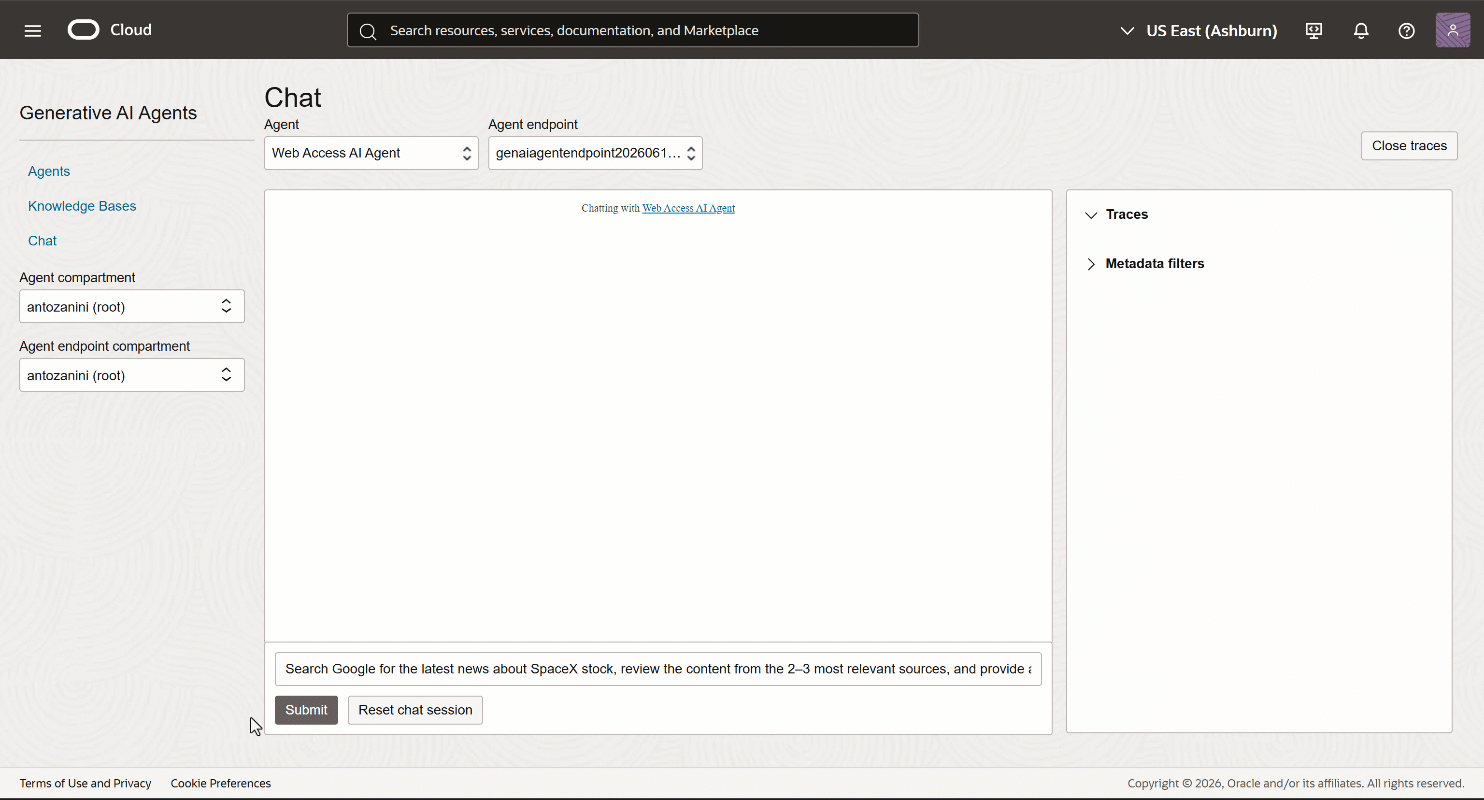Image resolution: width=1484 pixels, height=800 pixels.
Task: Open the help question mark icon
Action: click(1406, 30)
